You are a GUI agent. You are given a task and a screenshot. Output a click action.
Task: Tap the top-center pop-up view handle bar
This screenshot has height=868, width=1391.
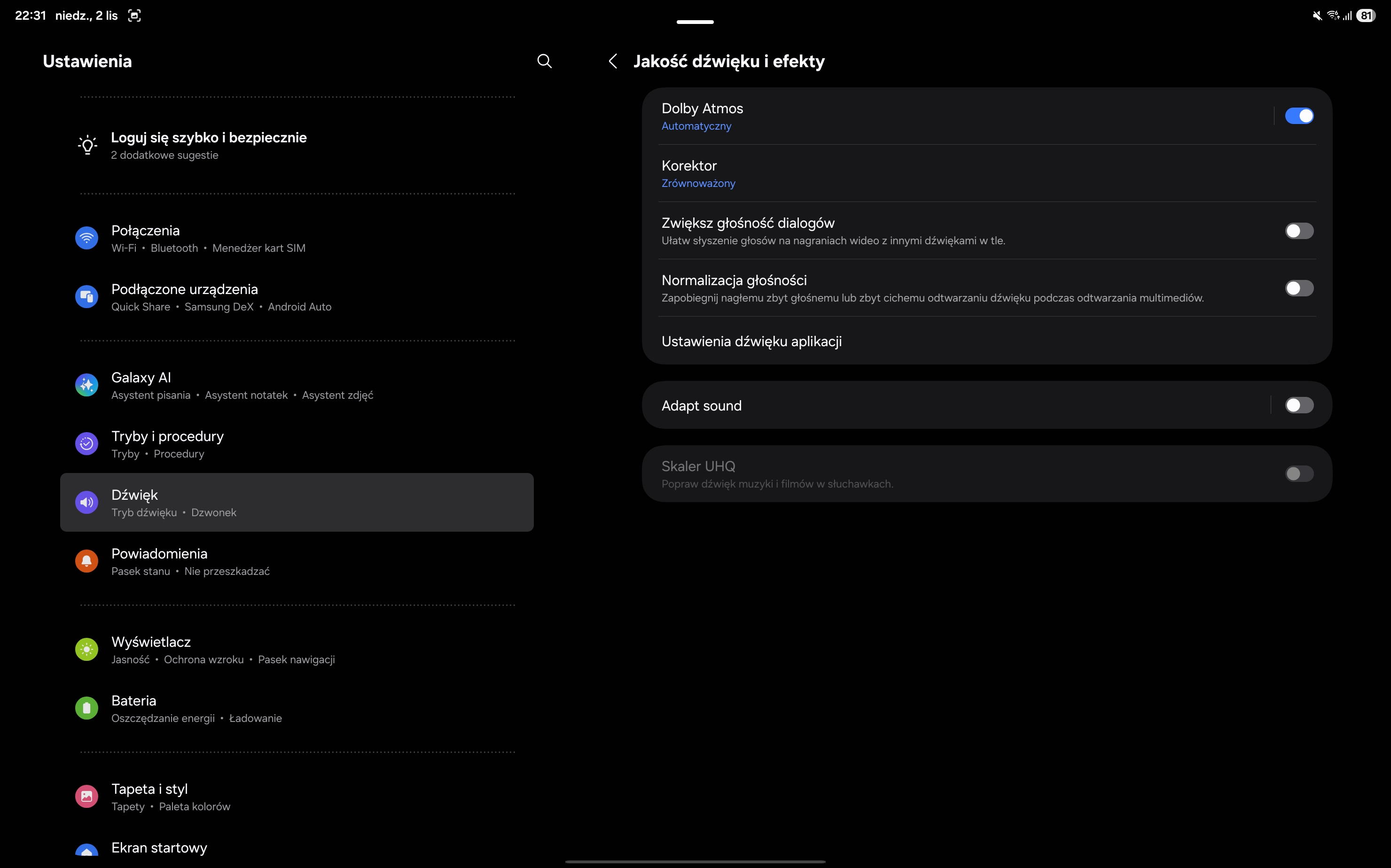tap(695, 22)
